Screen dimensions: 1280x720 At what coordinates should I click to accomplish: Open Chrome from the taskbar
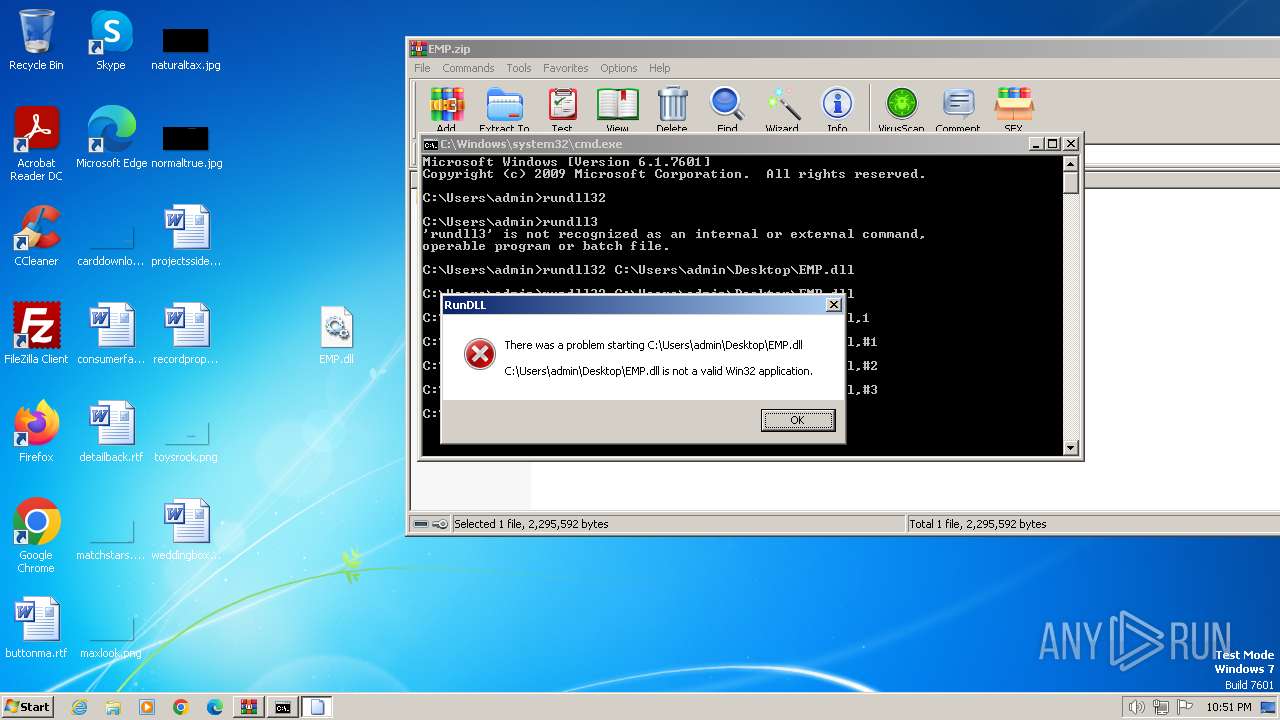[181, 707]
